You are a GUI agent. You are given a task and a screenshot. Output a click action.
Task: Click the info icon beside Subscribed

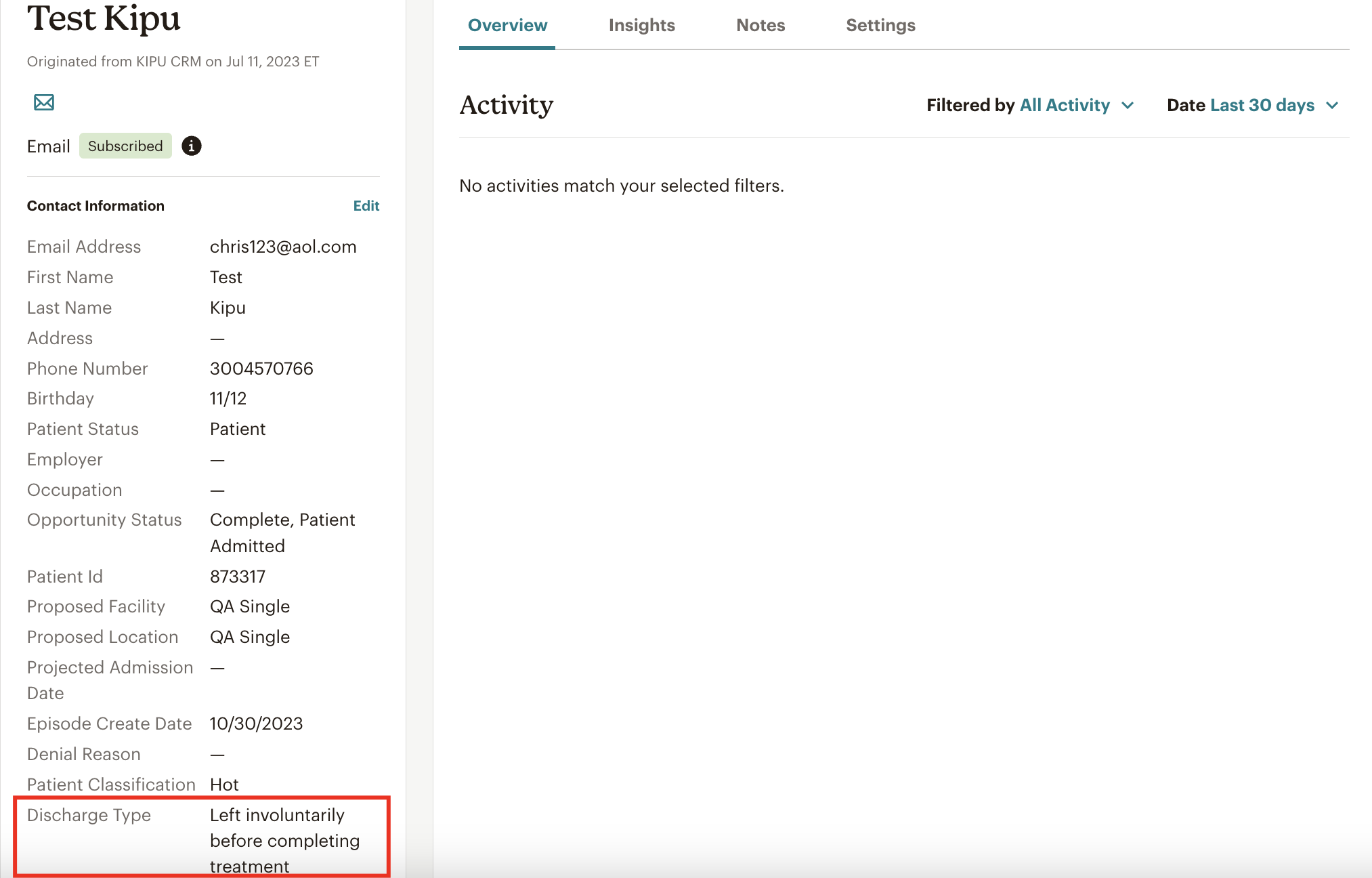(192, 146)
